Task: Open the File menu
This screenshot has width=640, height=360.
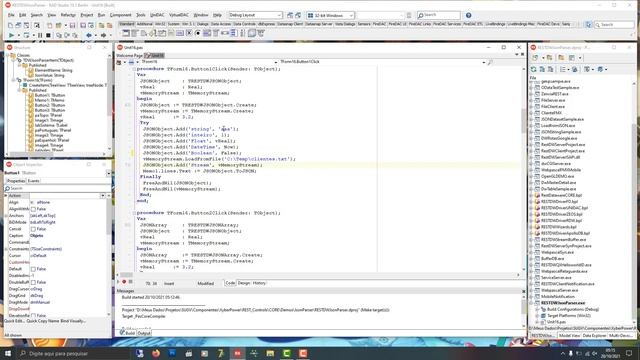Action: tap(11, 15)
